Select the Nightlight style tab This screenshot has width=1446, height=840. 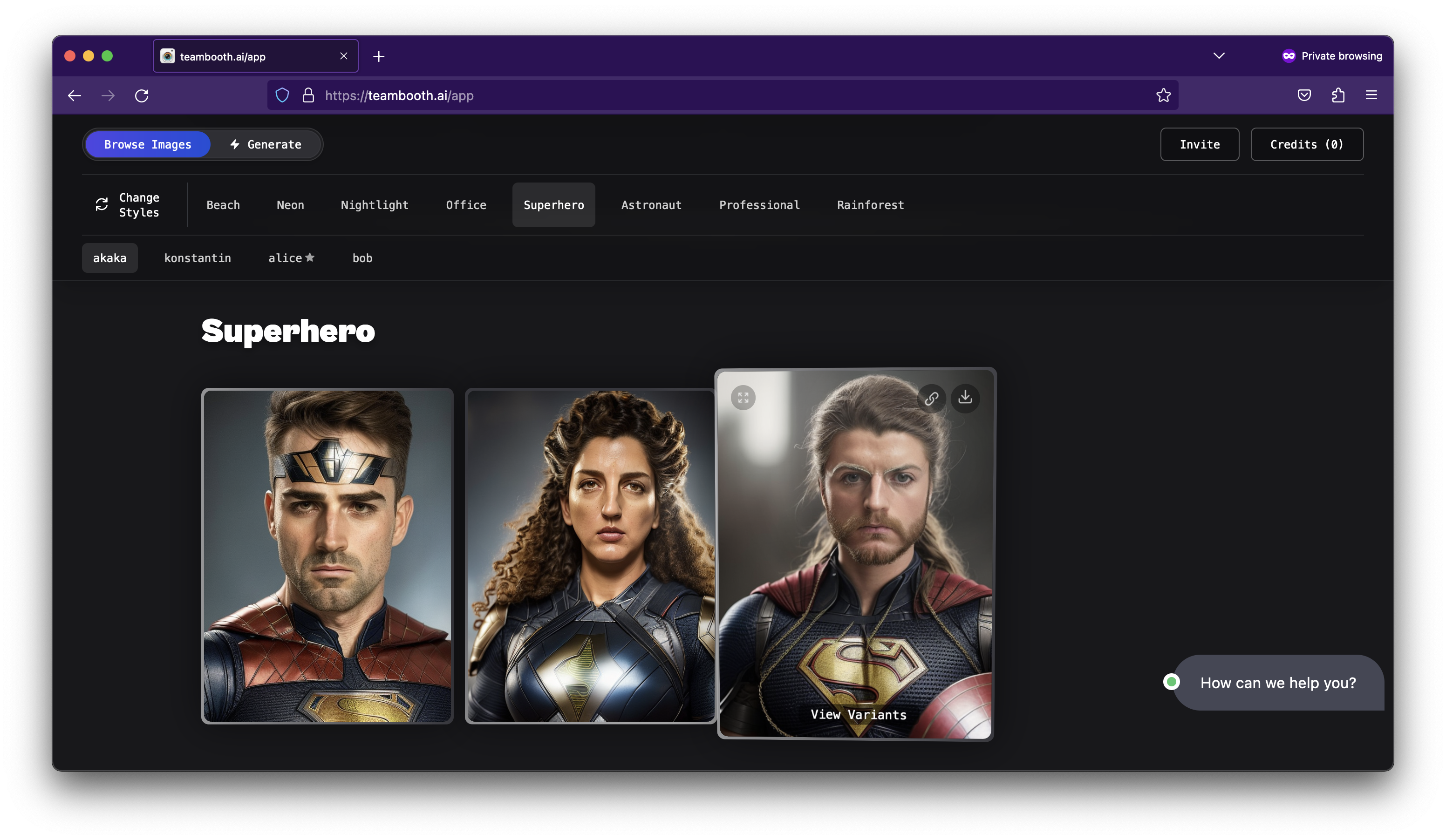[x=375, y=205]
